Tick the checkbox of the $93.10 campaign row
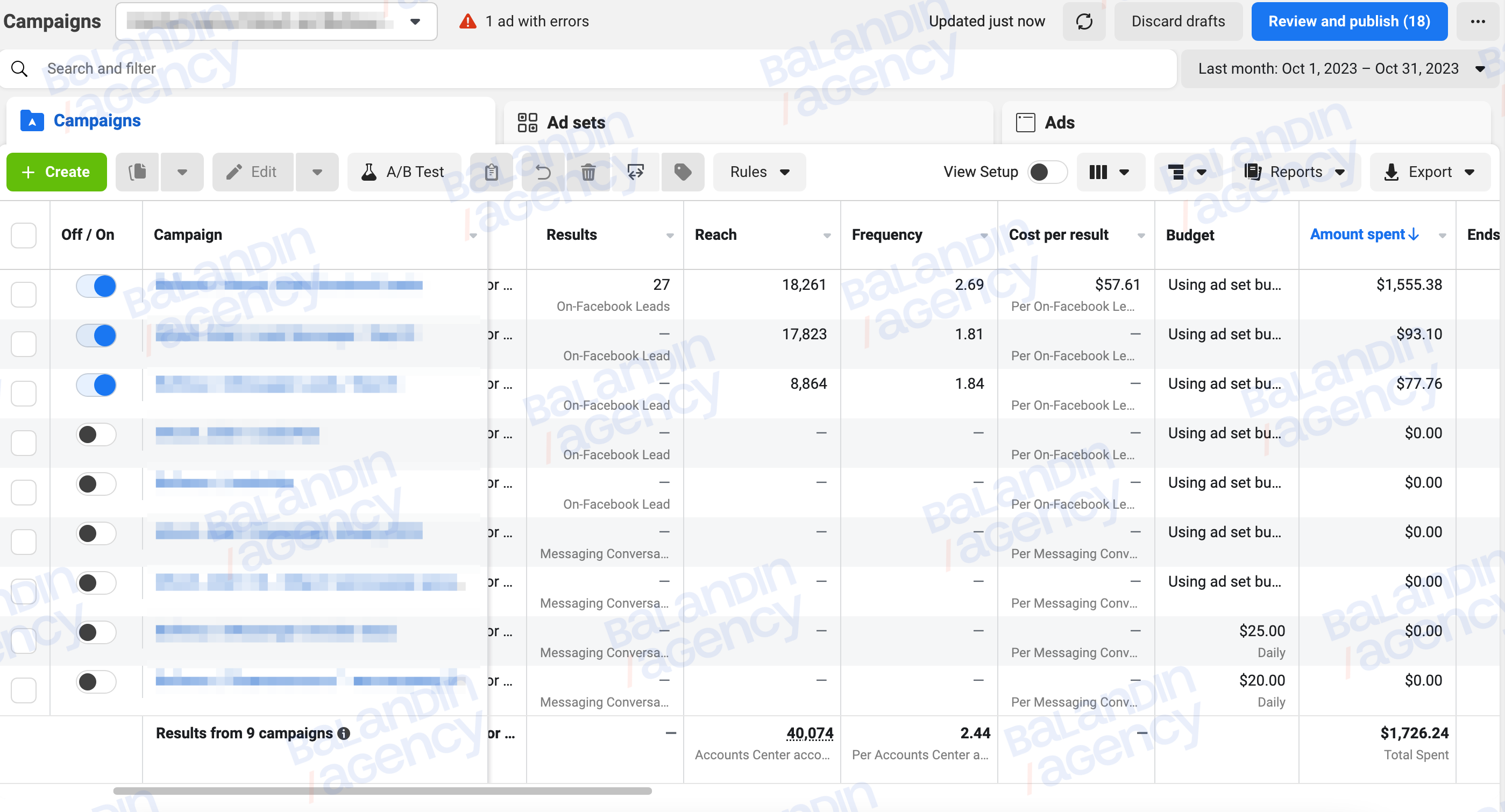The image size is (1505, 812). tap(24, 344)
